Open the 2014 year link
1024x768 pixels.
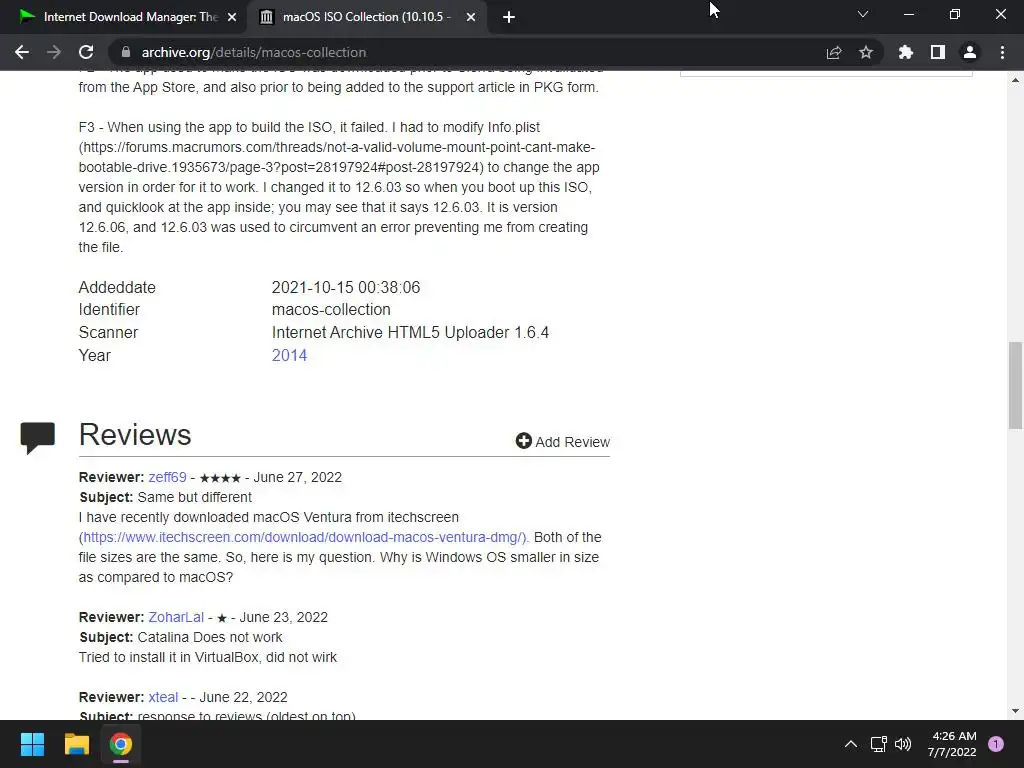pyautogui.click(x=289, y=355)
